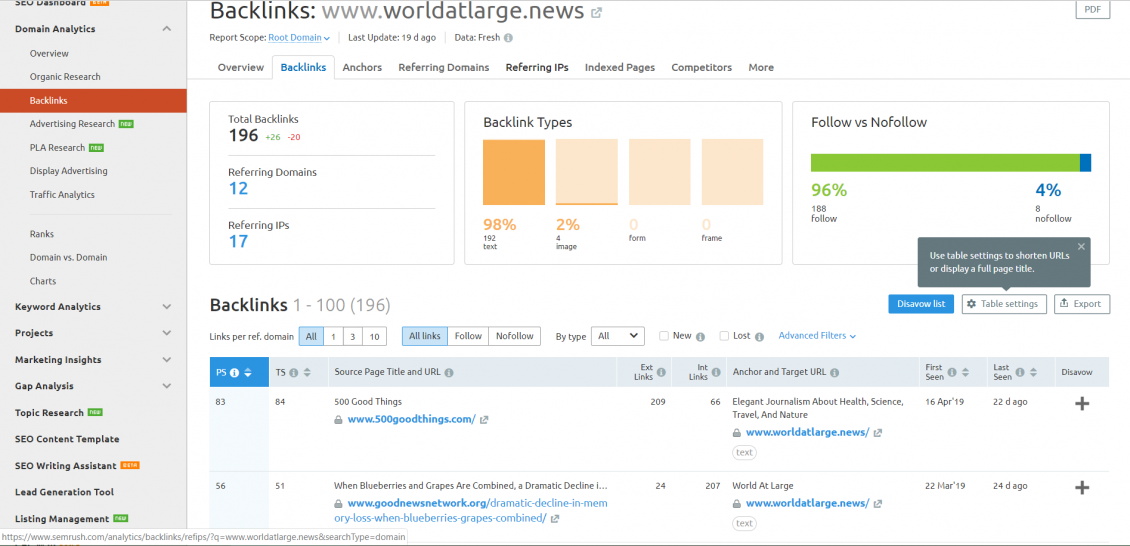The image size is (1130, 546).
Task: Switch to the Indexed Pages tab
Action: coord(620,67)
